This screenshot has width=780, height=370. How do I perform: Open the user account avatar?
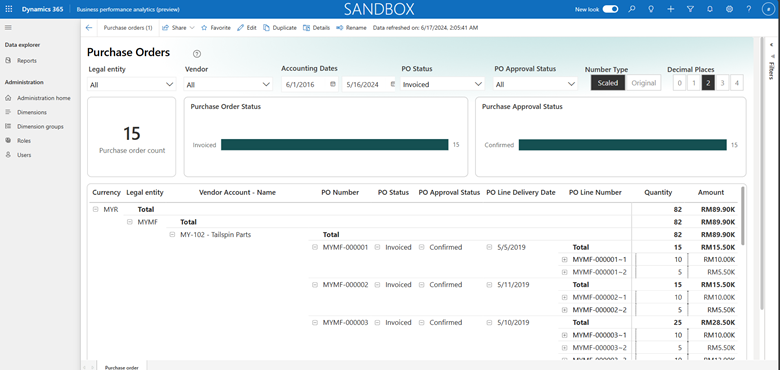tap(768, 9)
